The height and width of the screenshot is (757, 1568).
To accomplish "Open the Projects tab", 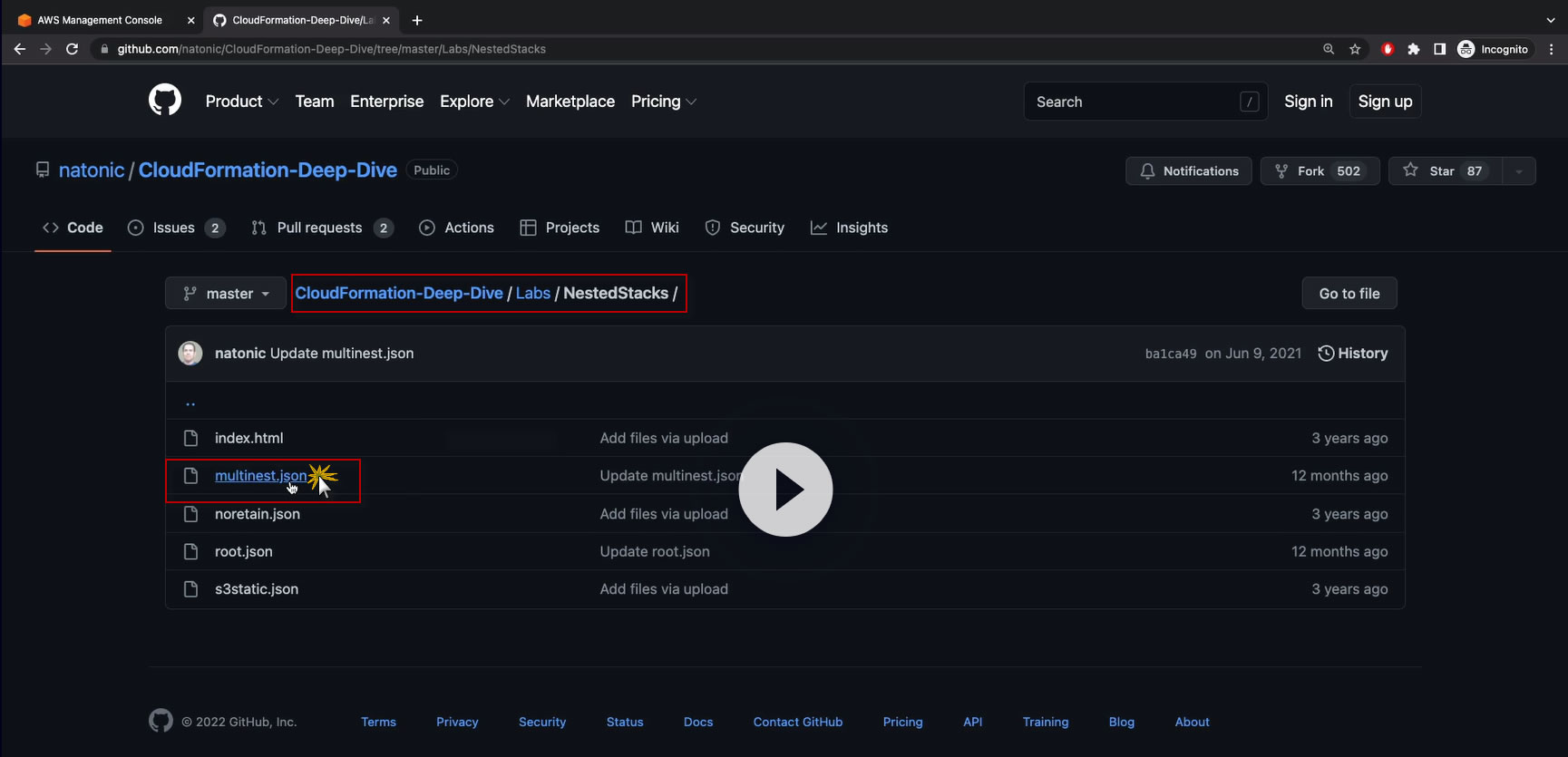I will (560, 228).
